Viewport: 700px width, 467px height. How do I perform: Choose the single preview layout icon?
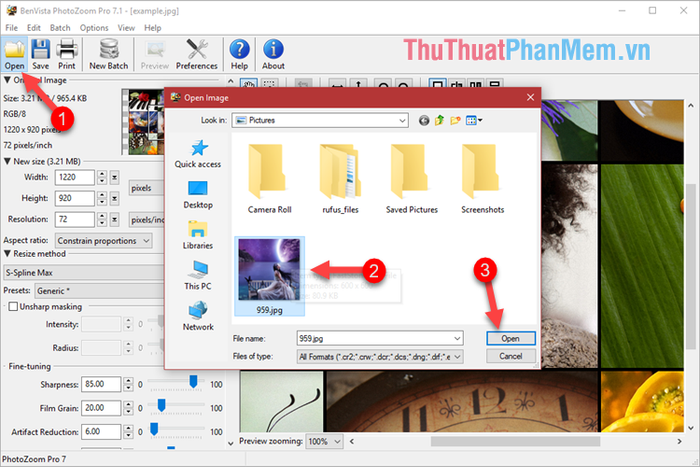pyautogui.click(x=438, y=83)
